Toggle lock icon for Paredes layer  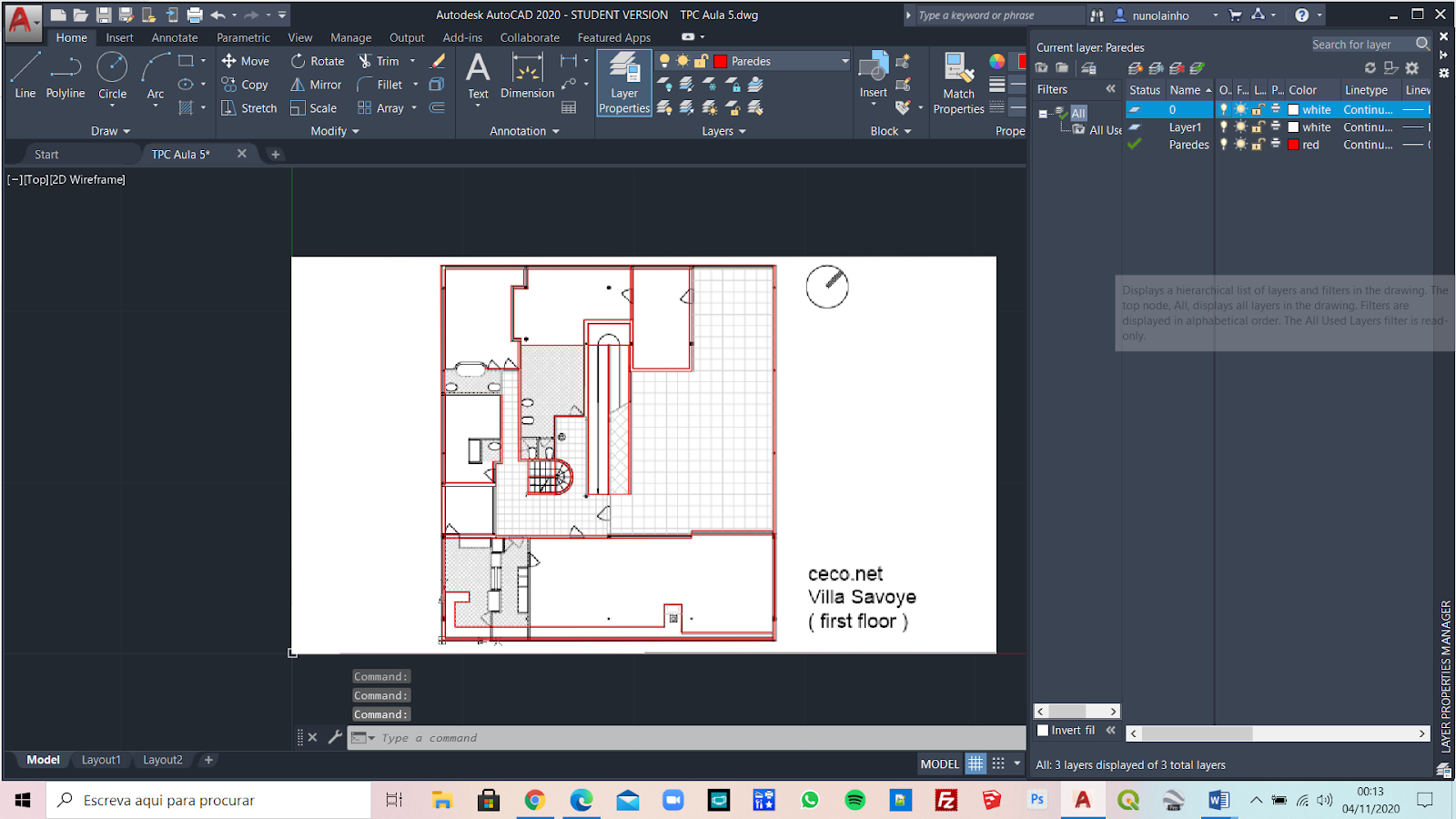(x=1258, y=145)
